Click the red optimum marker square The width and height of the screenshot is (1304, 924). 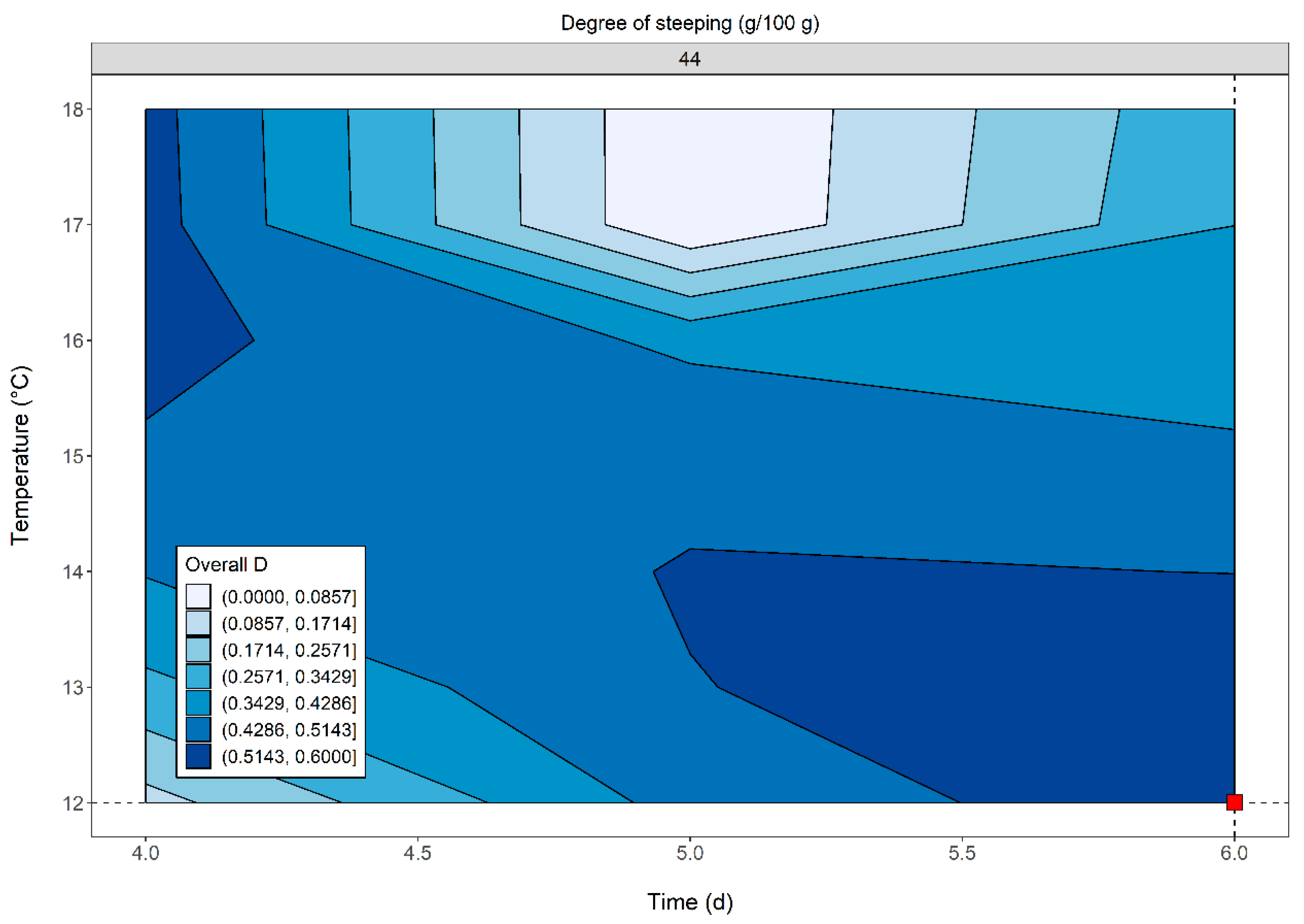pyautogui.click(x=1234, y=802)
